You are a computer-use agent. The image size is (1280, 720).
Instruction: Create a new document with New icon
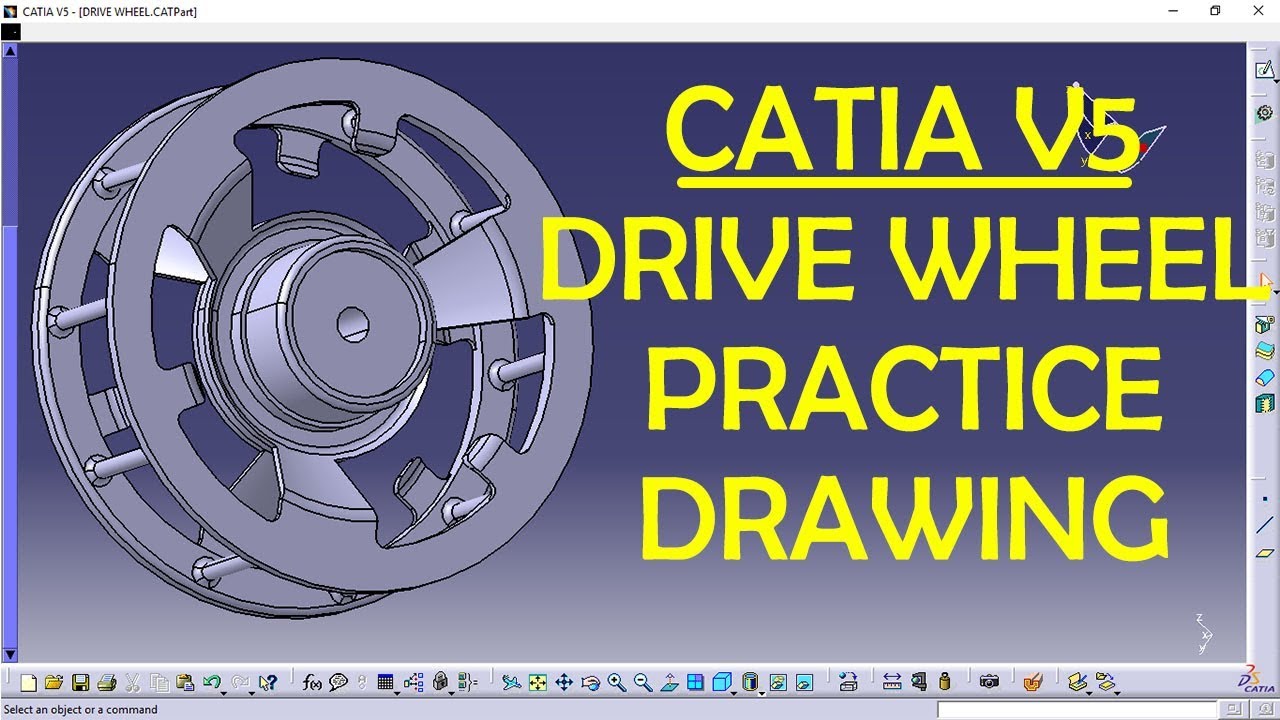click(29, 683)
